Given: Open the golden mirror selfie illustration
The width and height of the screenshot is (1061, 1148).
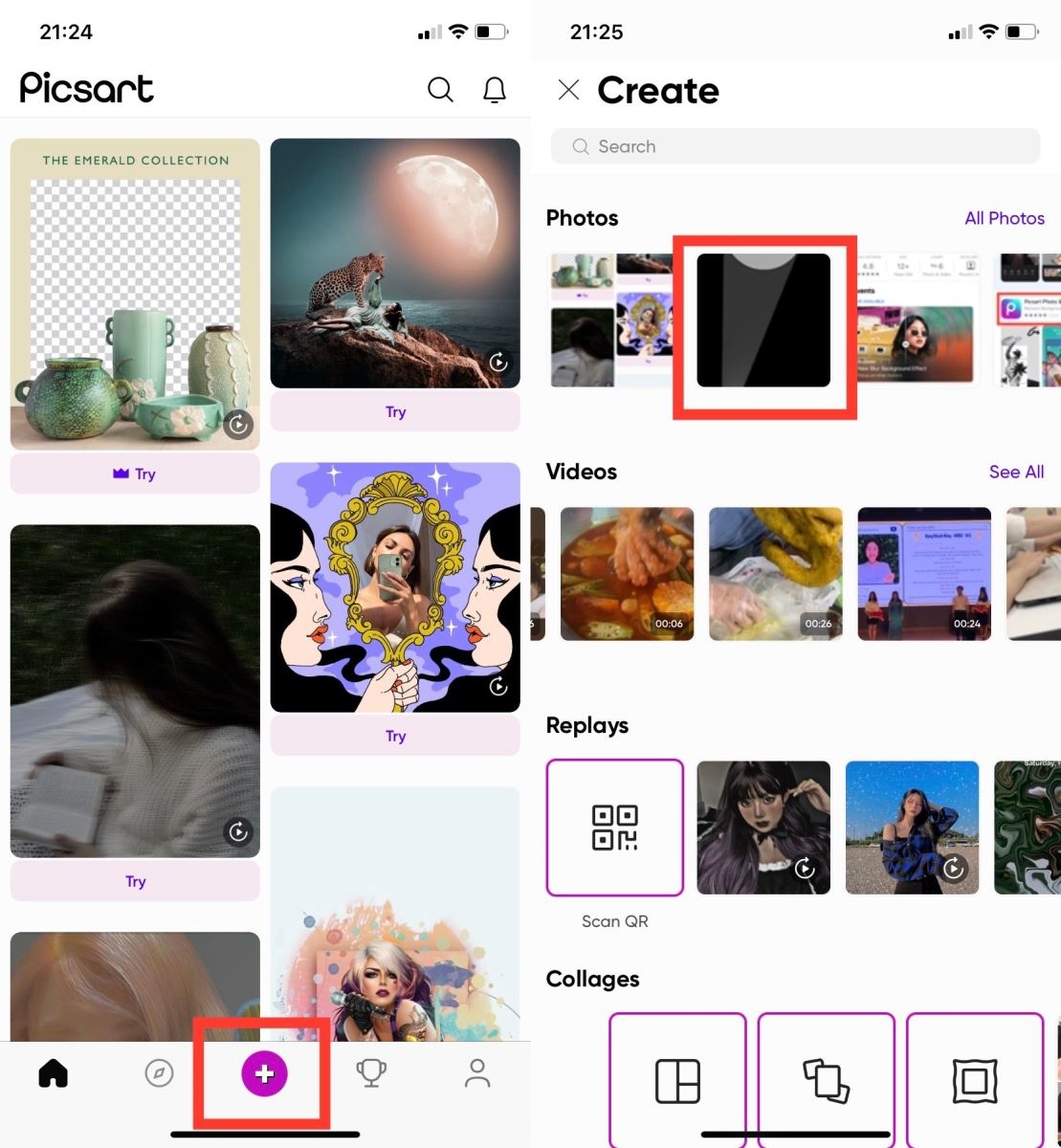Looking at the screenshot, I should click(395, 587).
